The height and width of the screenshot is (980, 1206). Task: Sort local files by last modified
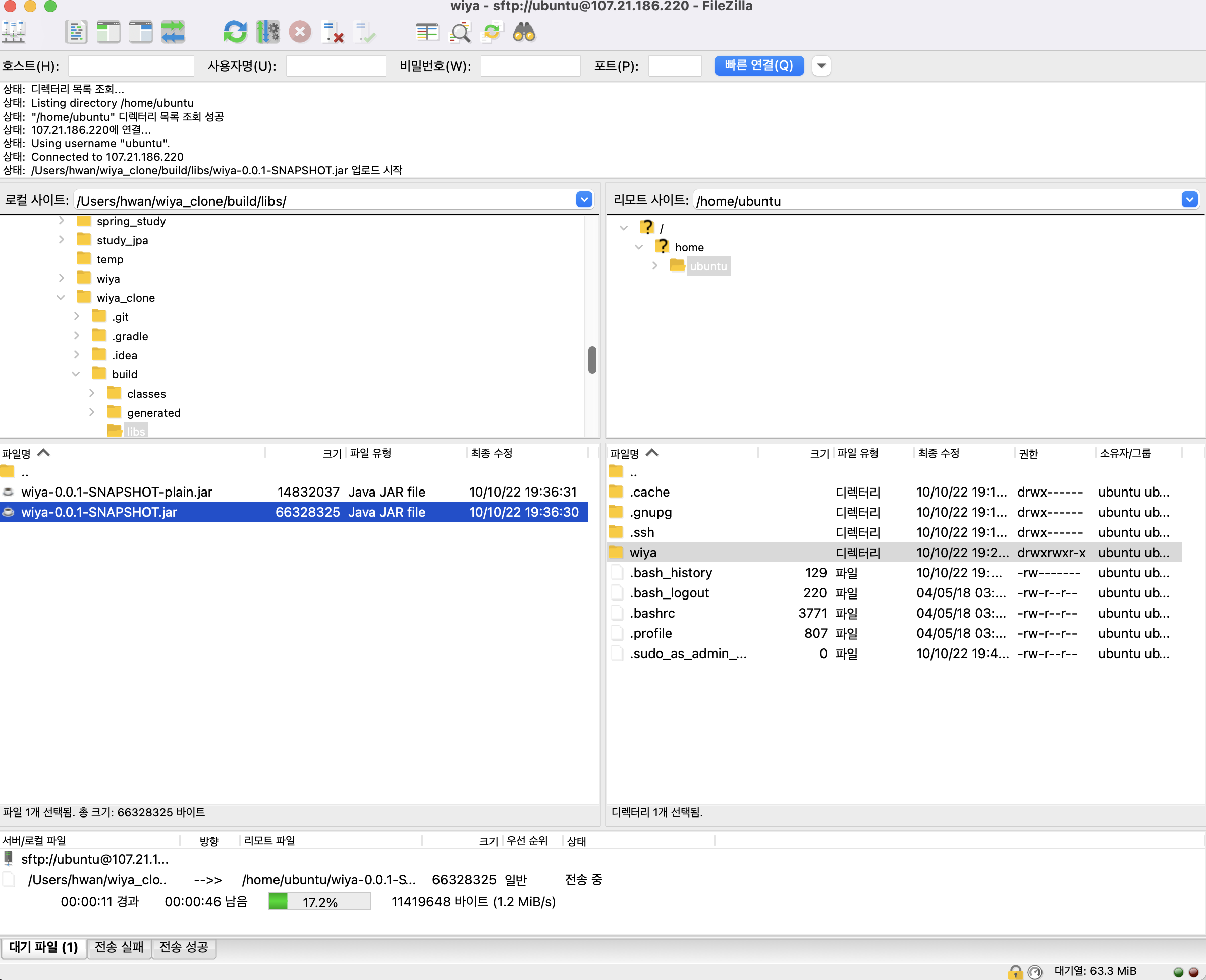pos(528,453)
